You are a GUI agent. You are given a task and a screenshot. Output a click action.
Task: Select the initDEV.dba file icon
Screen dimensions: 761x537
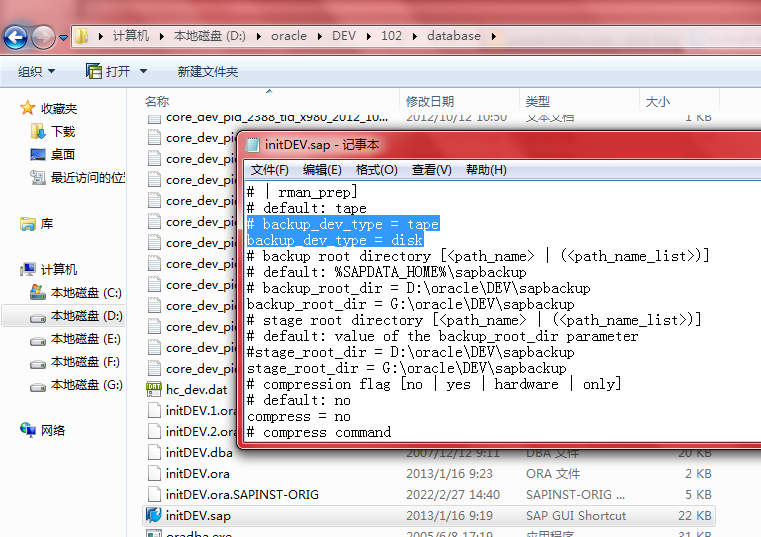pos(154,452)
